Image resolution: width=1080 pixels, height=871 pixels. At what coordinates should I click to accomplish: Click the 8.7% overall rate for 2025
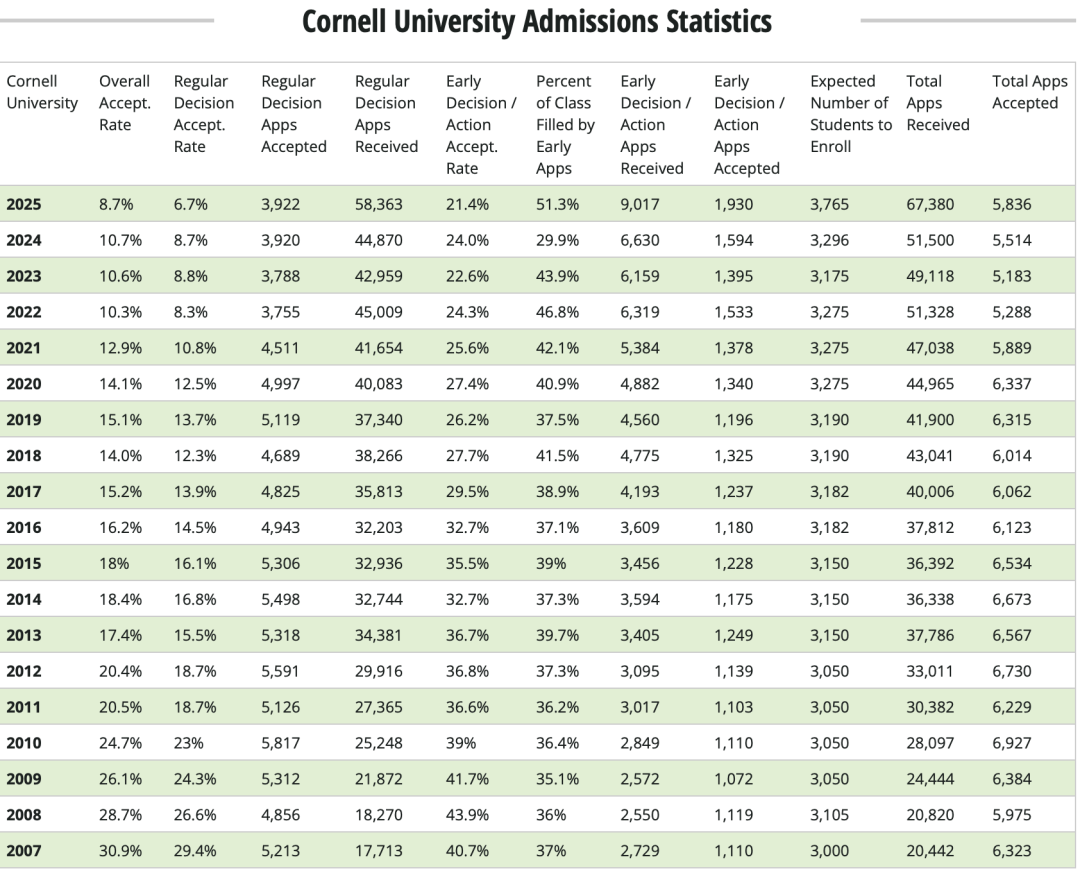(115, 204)
